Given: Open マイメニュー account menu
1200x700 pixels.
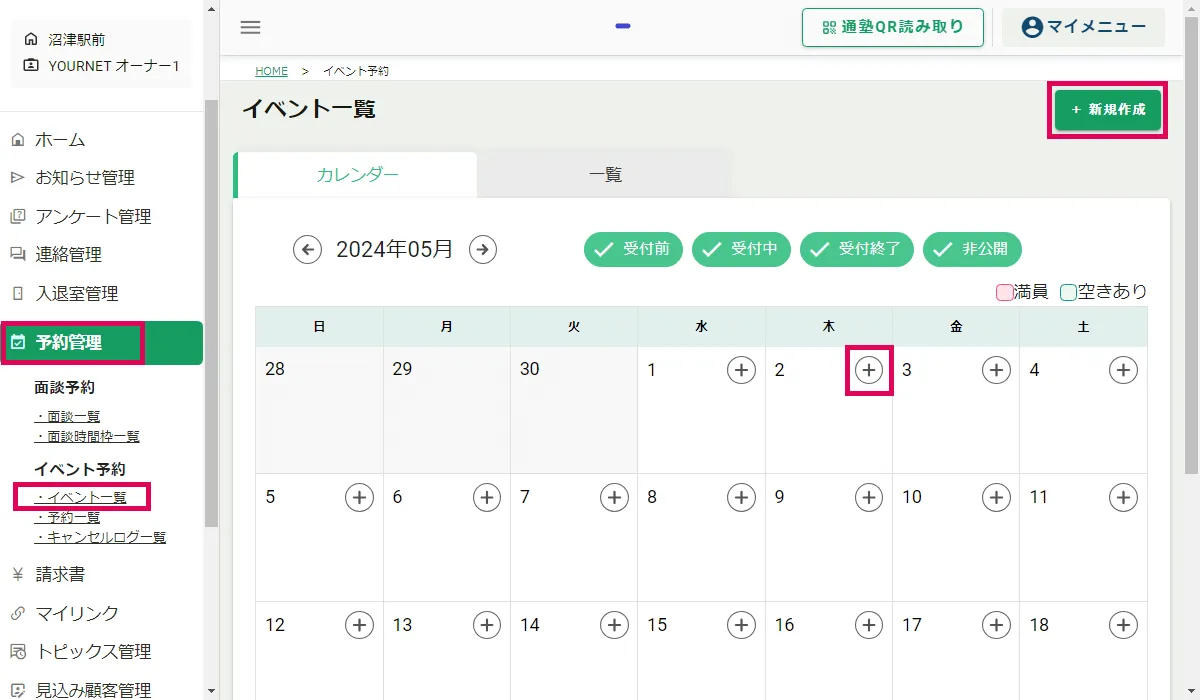Looking at the screenshot, I should [x=1084, y=27].
